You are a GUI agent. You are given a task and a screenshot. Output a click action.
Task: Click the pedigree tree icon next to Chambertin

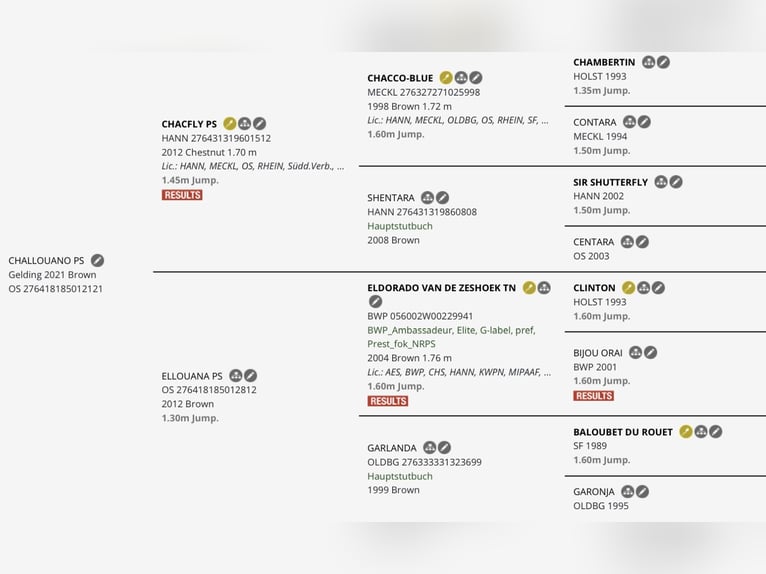[649, 62]
